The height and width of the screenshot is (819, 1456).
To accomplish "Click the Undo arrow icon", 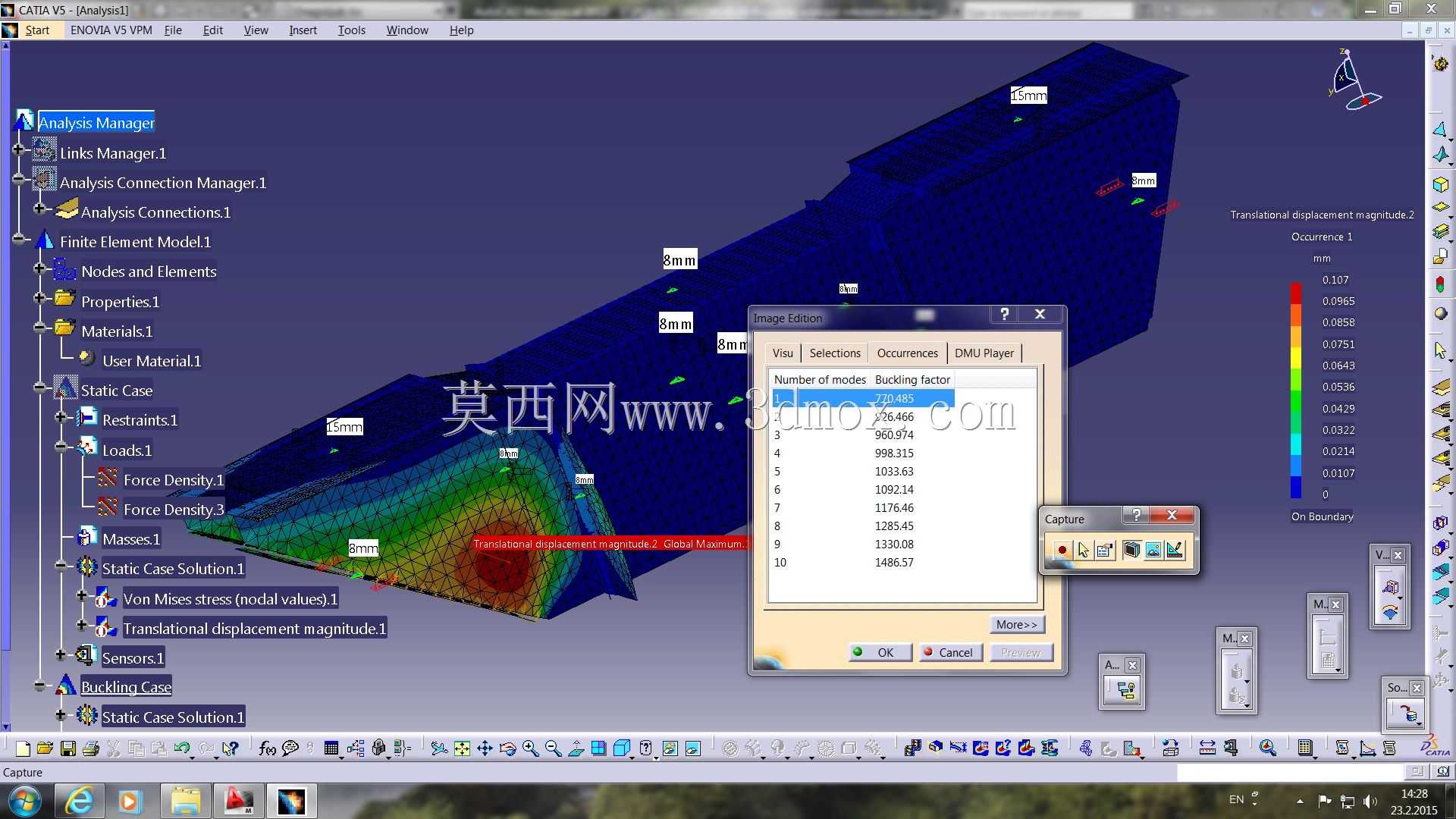I will pyautogui.click(x=182, y=749).
